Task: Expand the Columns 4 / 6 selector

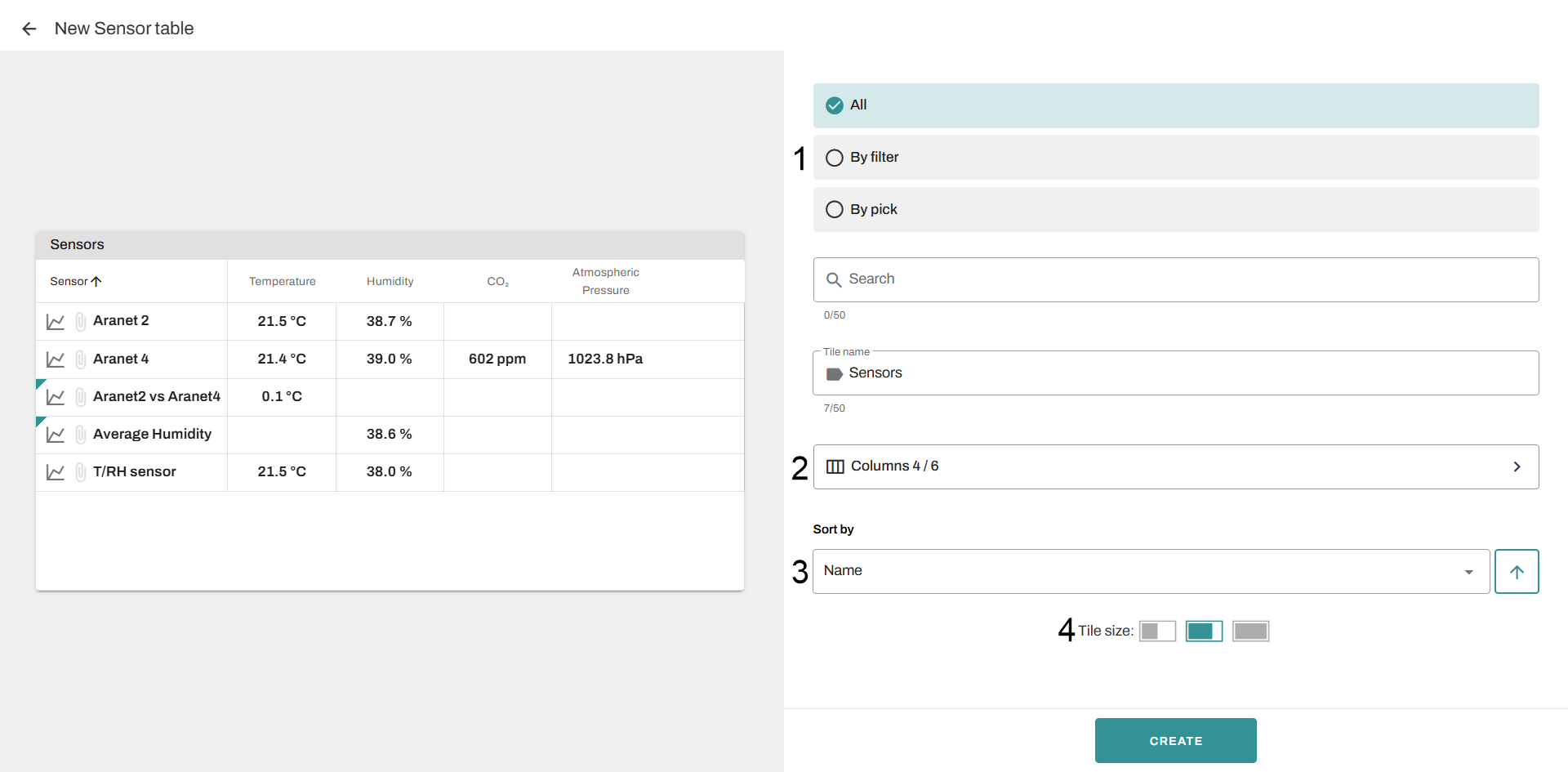Action: tap(1175, 466)
